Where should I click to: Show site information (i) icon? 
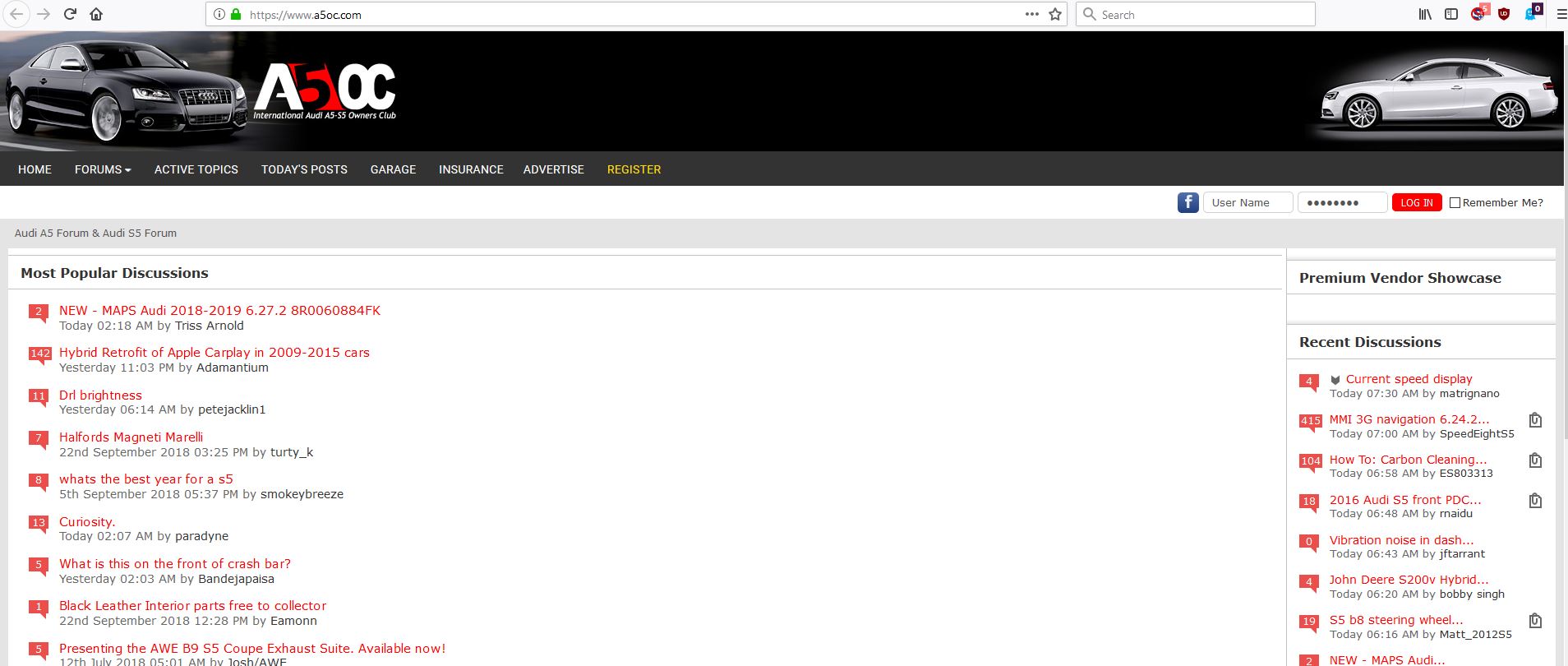coord(219,14)
